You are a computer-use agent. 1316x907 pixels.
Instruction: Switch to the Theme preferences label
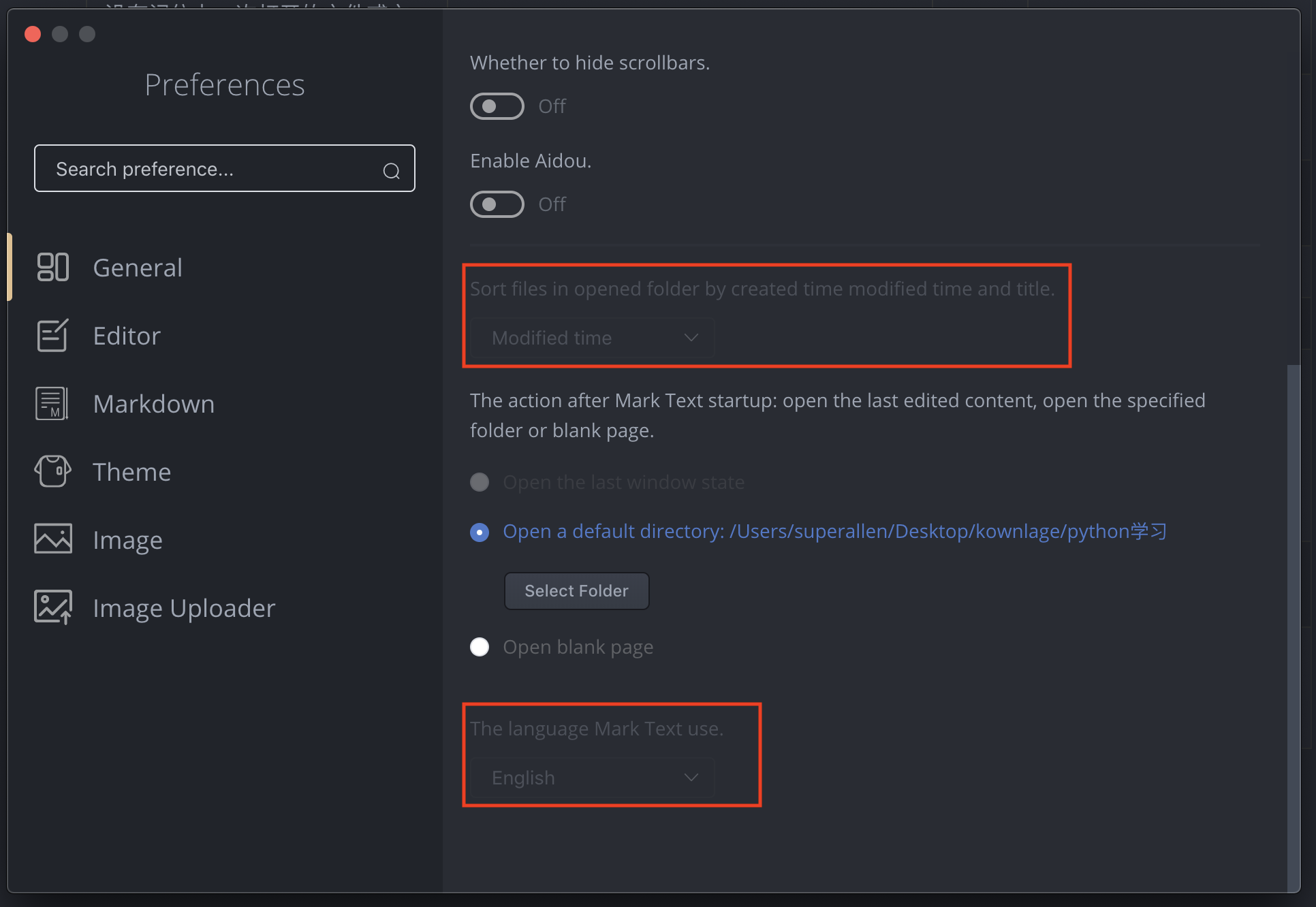[x=132, y=472]
